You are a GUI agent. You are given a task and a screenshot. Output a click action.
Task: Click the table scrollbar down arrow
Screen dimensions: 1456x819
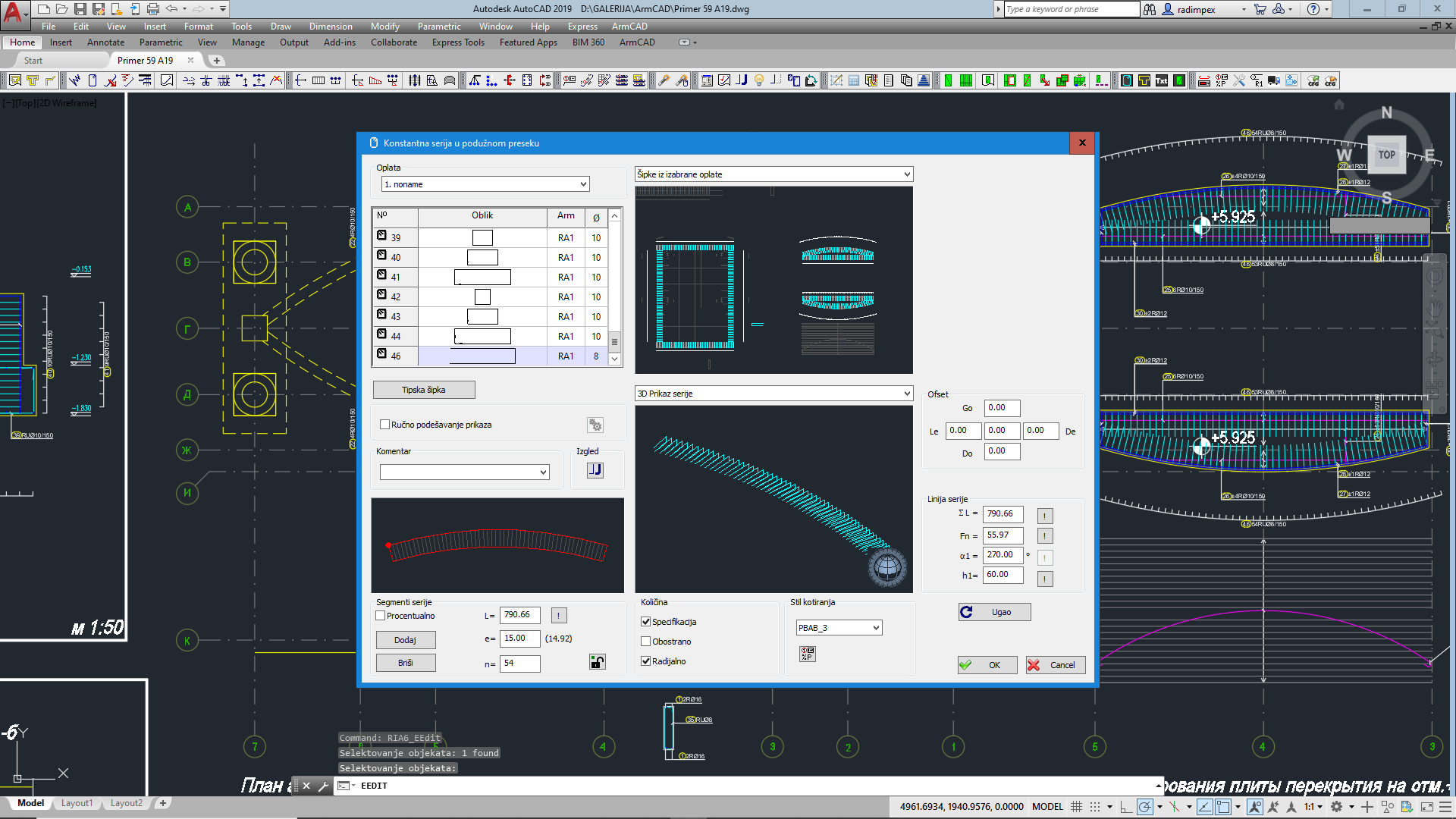615,359
